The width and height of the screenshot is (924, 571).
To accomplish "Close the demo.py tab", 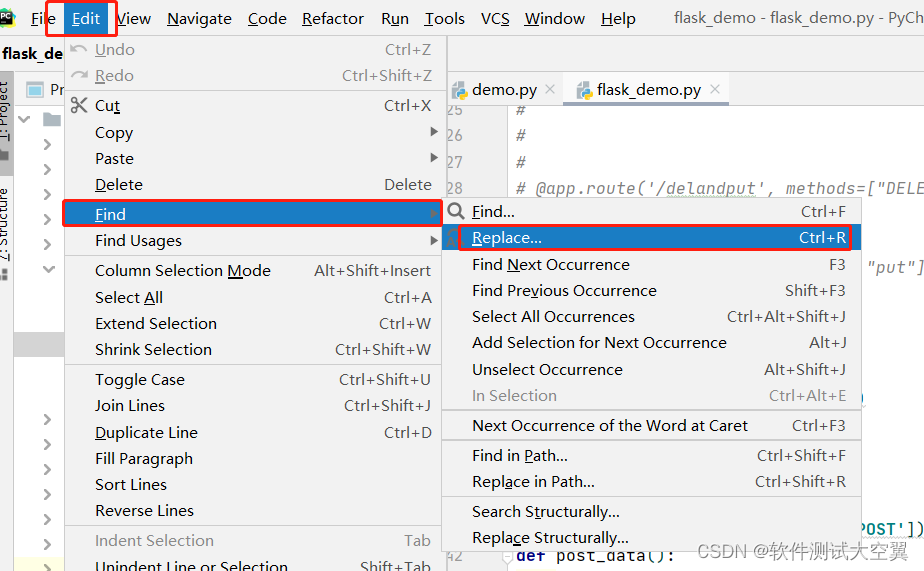I will coord(550,89).
